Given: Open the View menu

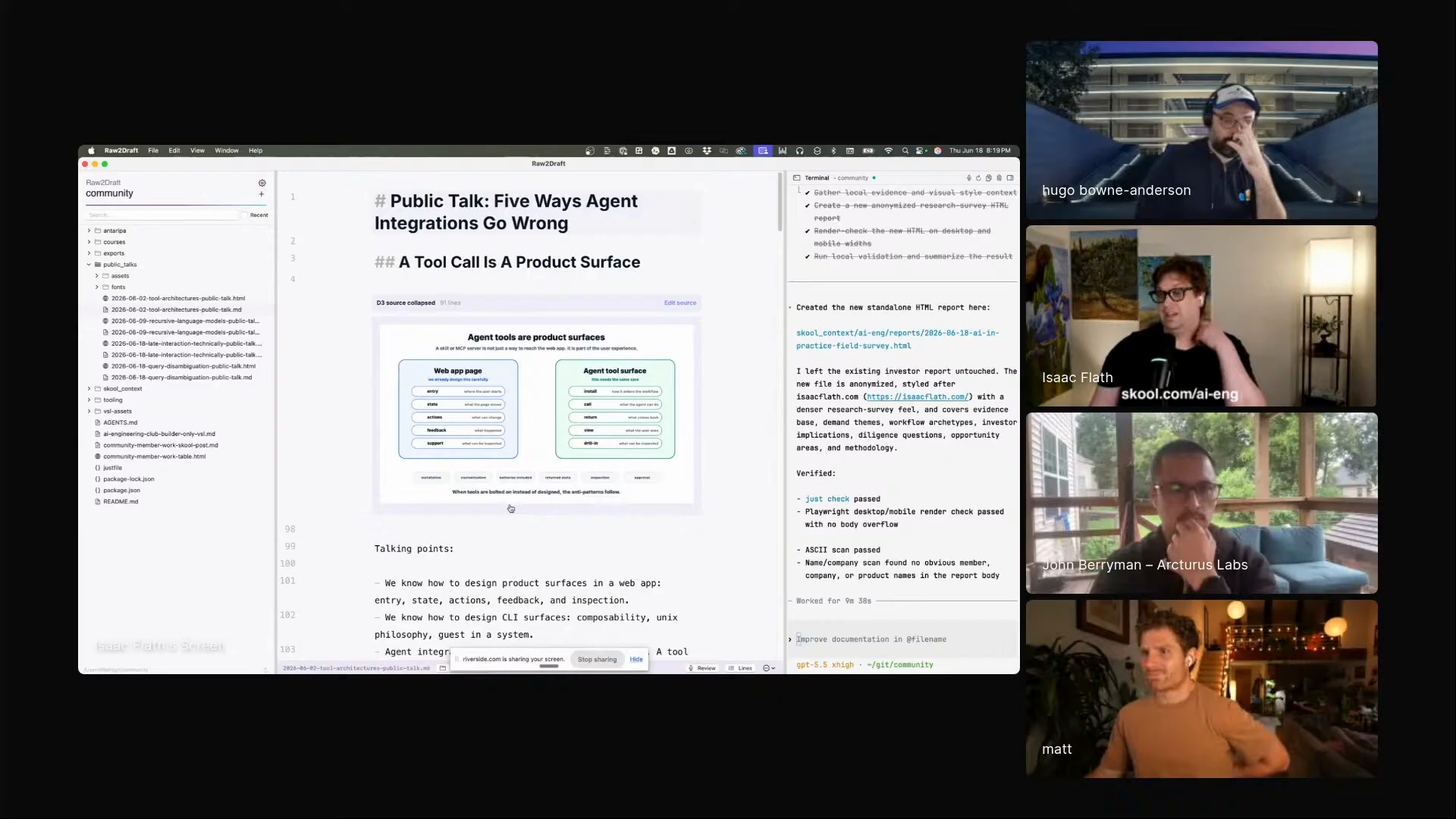Looking at the screenshot, I should coord(197,151).
